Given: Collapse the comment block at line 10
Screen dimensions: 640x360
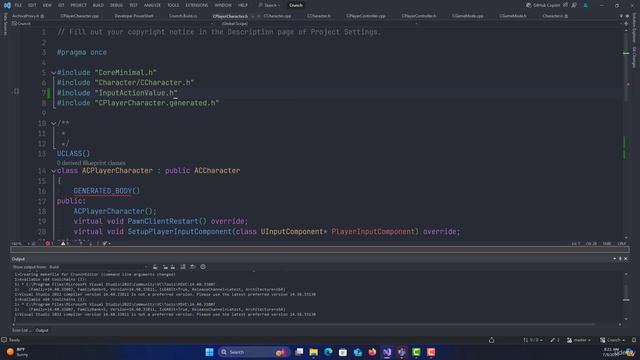Looking at the screenshot, I should 53,123.
